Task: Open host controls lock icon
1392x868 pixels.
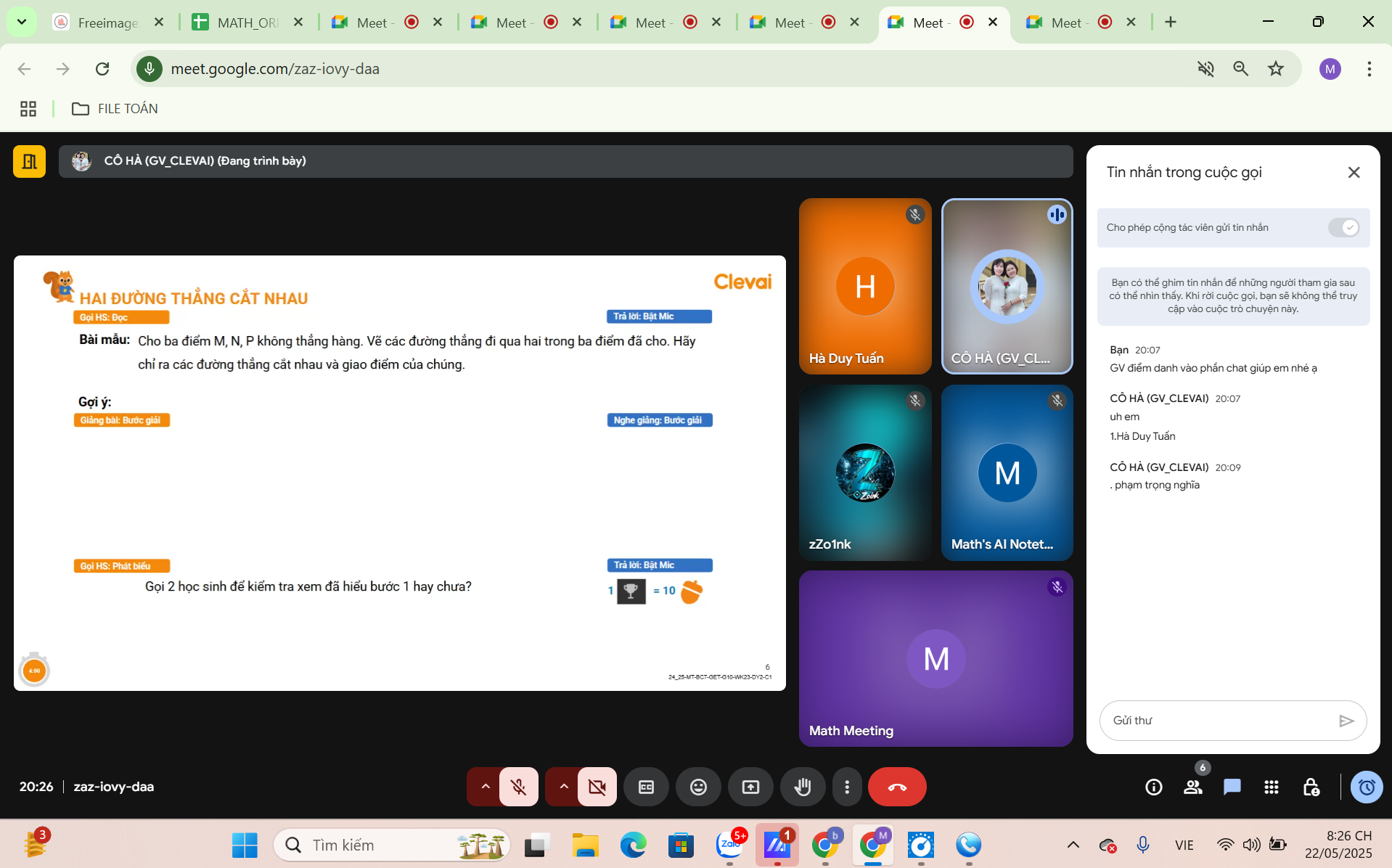Action: pos(1311,787)
